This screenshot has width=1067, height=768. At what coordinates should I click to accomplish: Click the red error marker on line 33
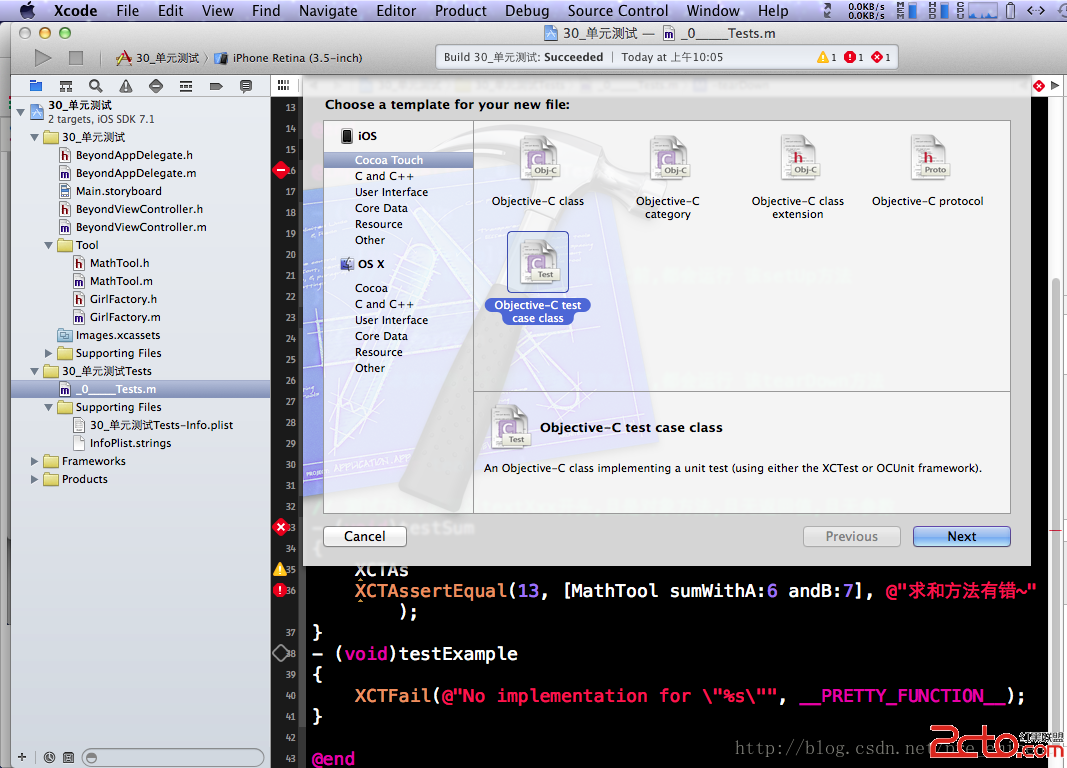[281, 527]
